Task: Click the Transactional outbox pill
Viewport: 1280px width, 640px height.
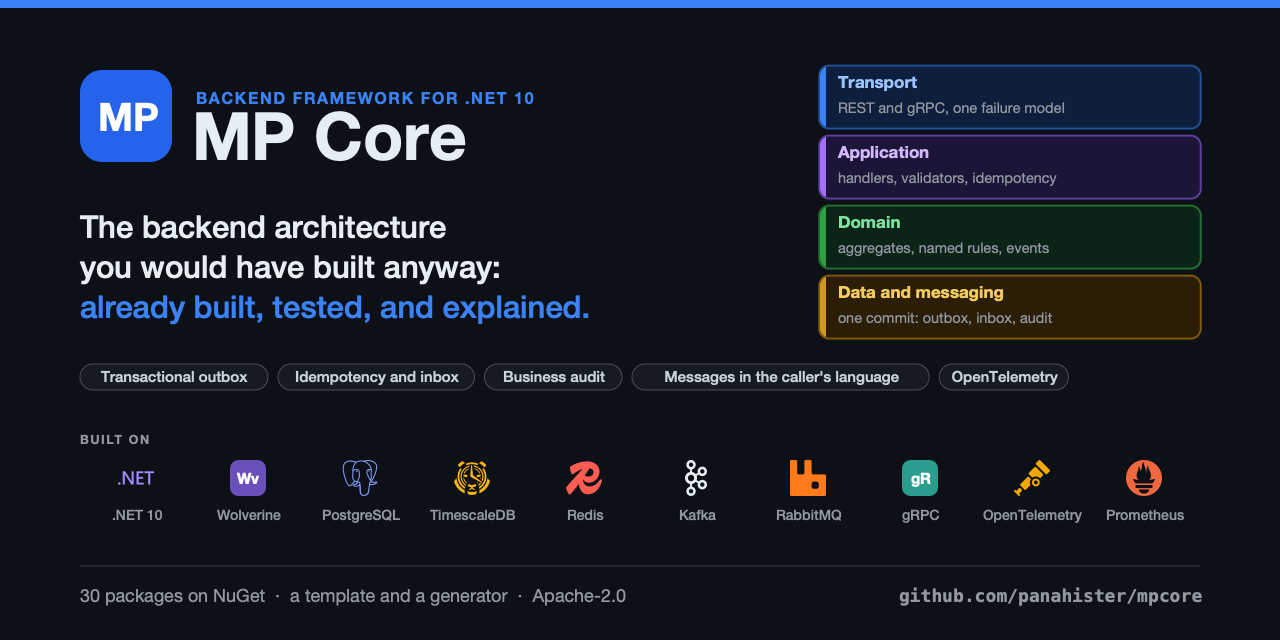Action: pos(174,377)
